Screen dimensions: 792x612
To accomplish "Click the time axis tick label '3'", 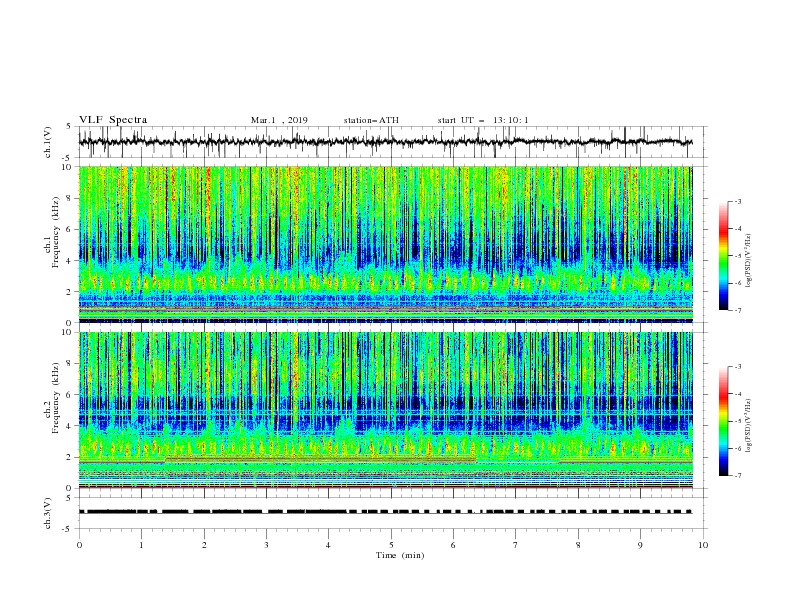I will click(x=266, y=545).
